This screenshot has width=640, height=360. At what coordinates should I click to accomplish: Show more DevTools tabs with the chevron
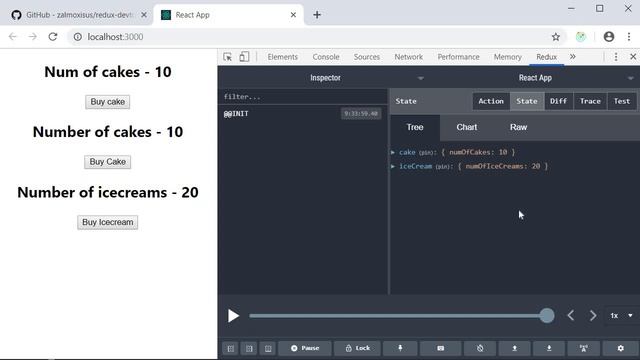[573, 57]
